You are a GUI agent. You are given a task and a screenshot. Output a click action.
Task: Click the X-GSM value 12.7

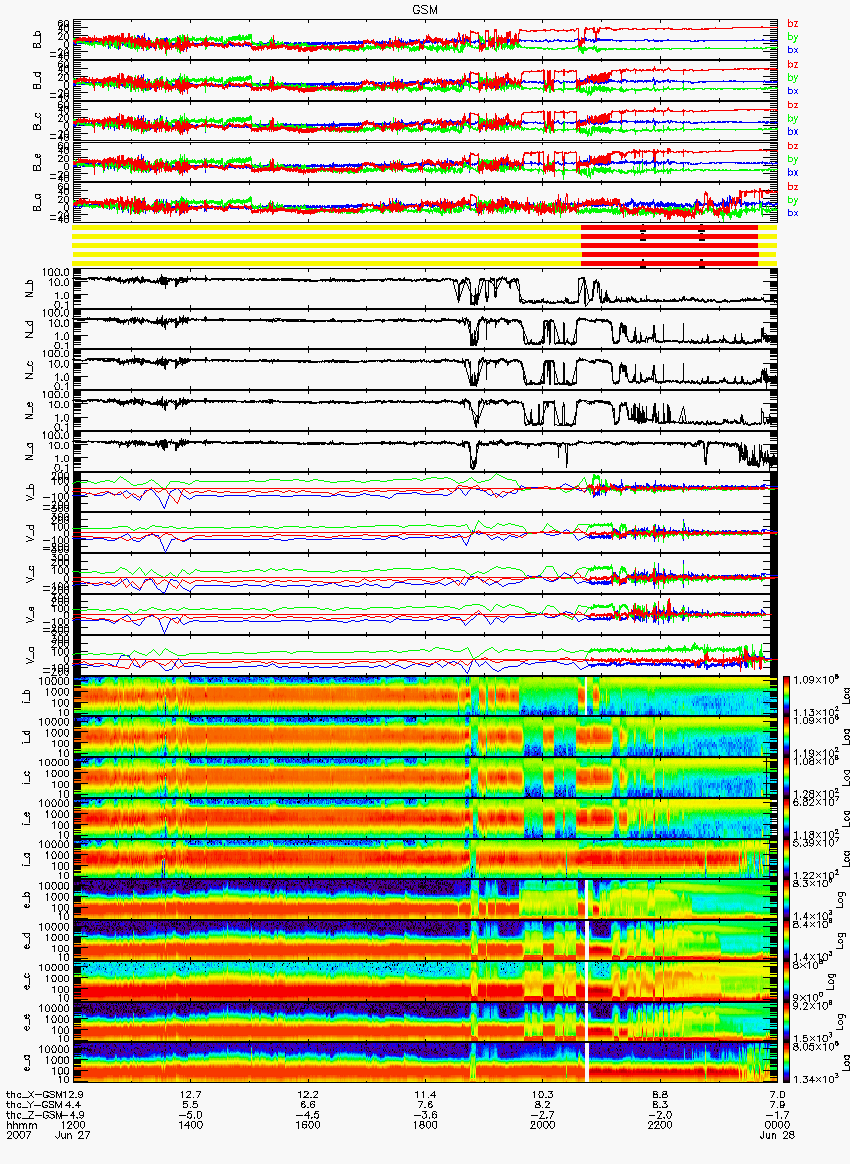pos(190,1094)
